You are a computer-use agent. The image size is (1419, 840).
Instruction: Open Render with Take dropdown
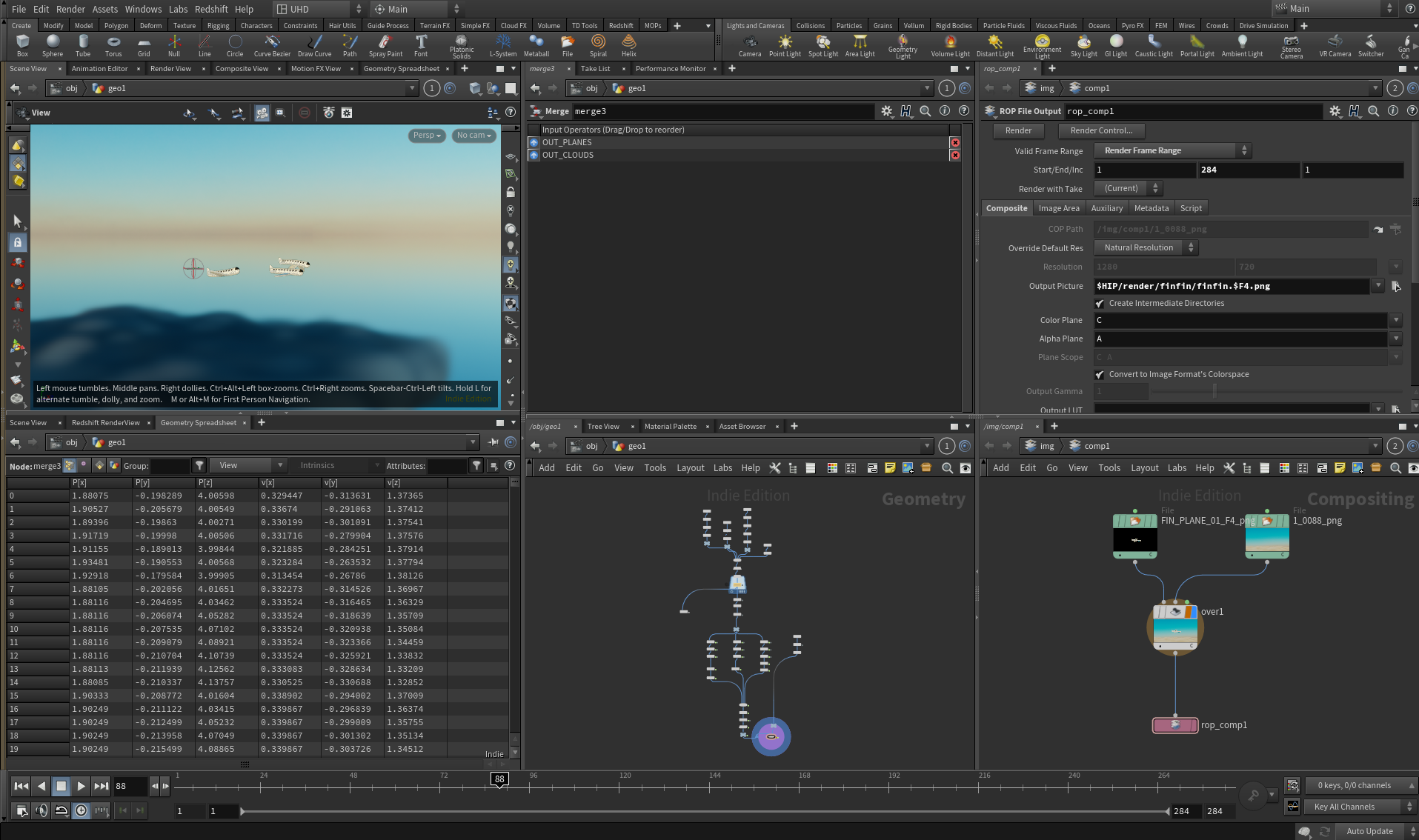1129,188
